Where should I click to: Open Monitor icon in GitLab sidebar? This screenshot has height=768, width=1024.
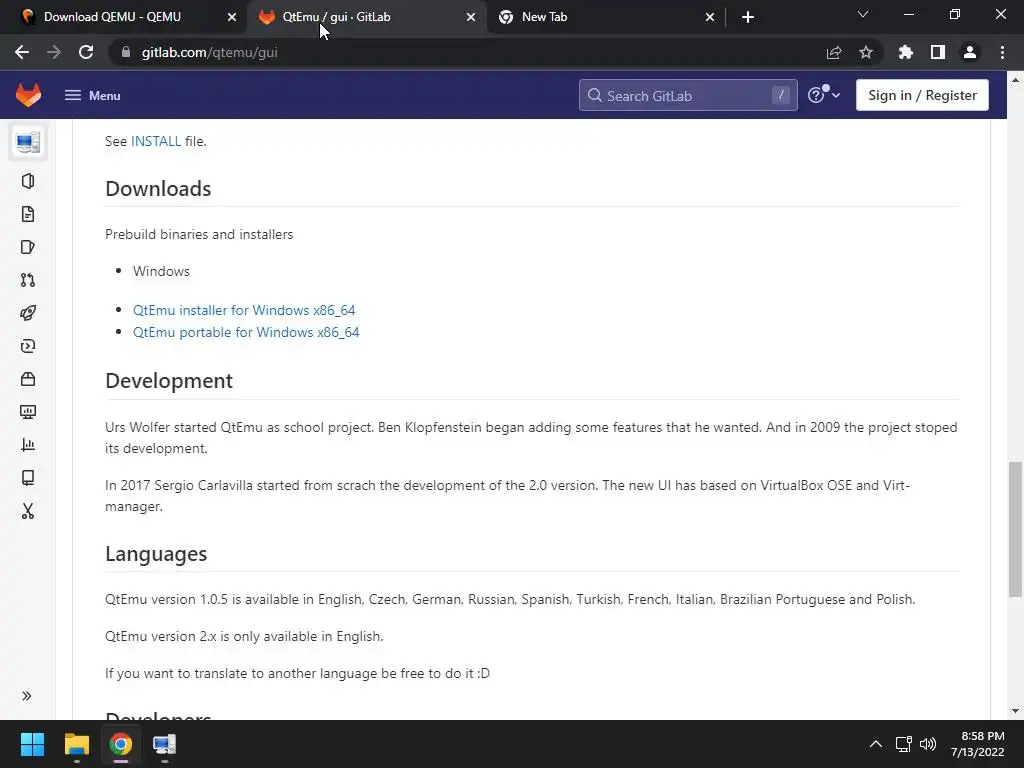click(x=27, y=412)
